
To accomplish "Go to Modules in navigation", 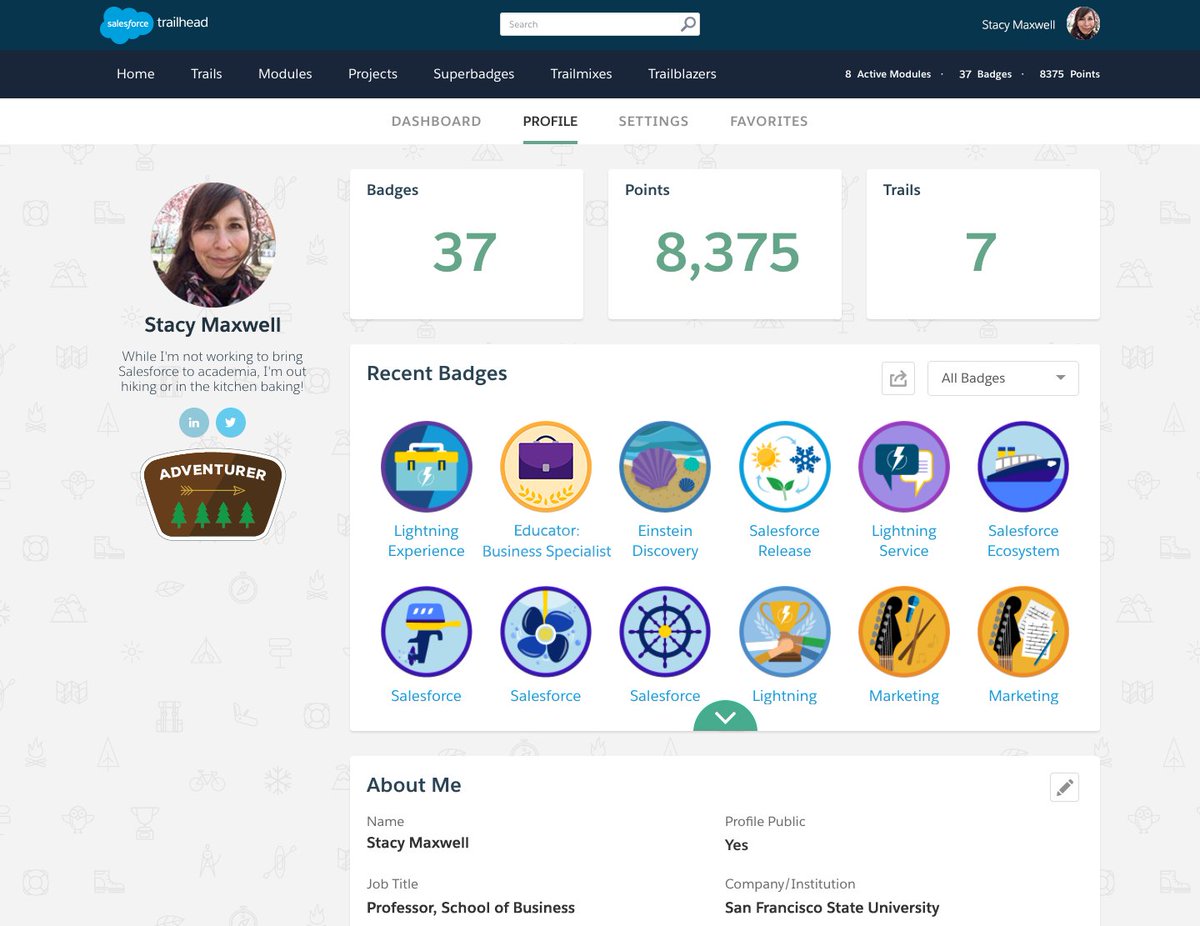I will click(285, 74).
